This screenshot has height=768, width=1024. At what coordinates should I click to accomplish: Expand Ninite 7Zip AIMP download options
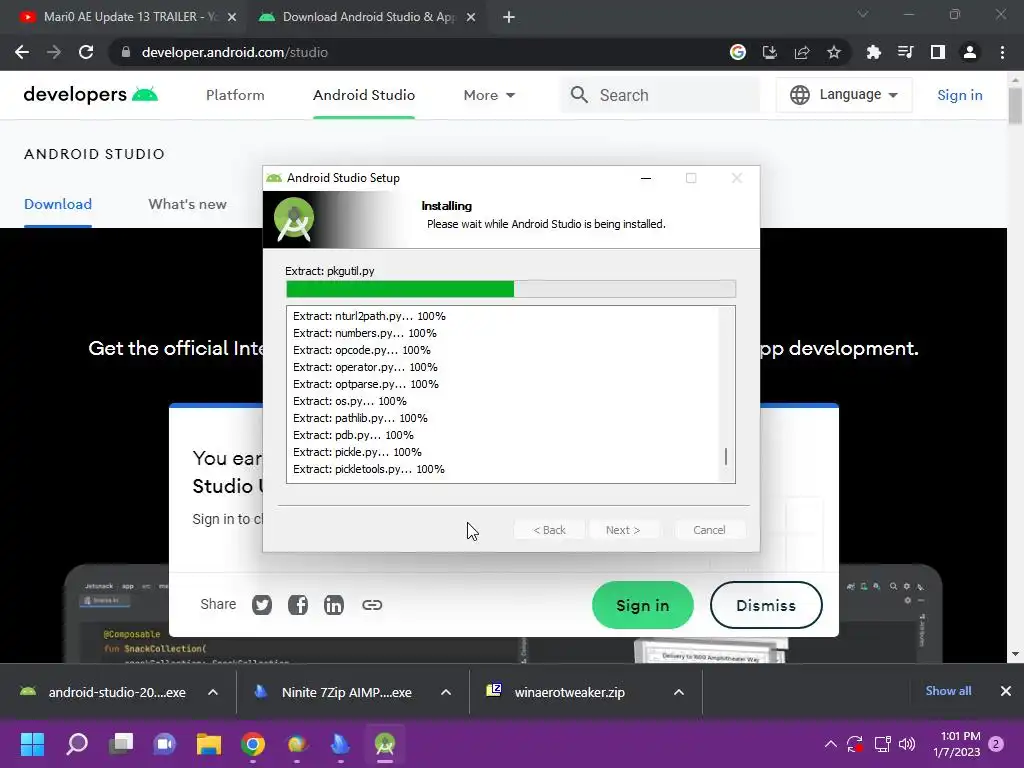tap(446, 692)
